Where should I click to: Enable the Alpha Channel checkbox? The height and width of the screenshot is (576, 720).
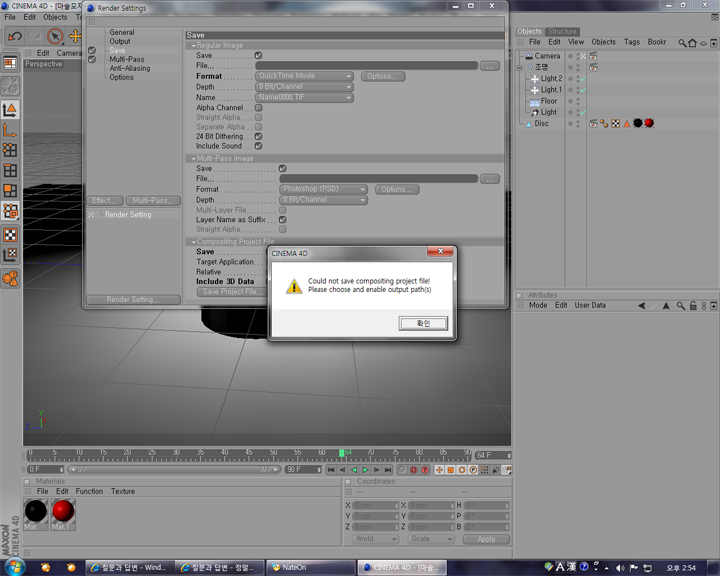[259, 108]
